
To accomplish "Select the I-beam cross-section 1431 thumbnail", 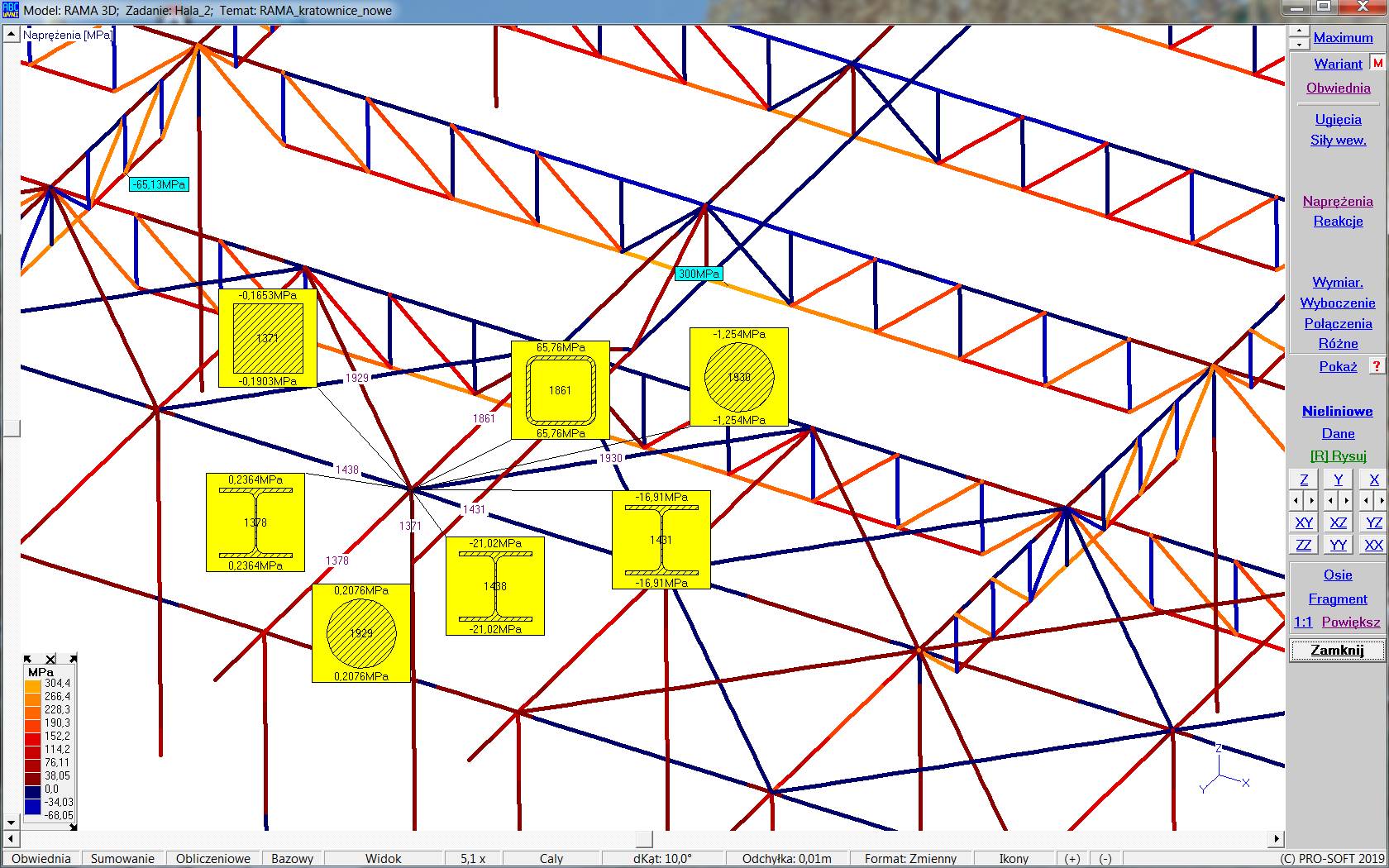I will 661,539.
